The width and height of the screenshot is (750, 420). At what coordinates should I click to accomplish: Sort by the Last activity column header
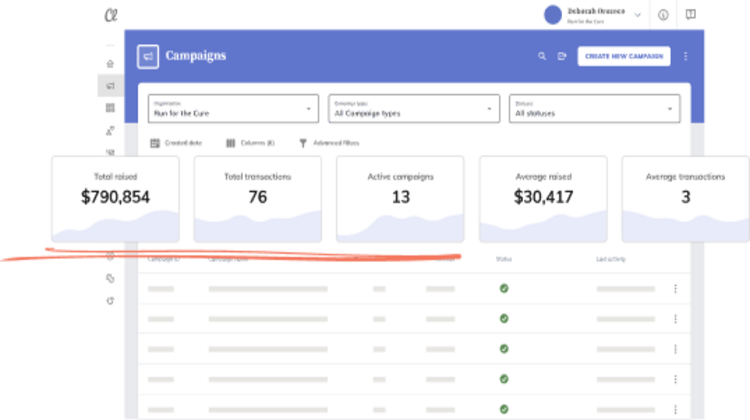611,259
